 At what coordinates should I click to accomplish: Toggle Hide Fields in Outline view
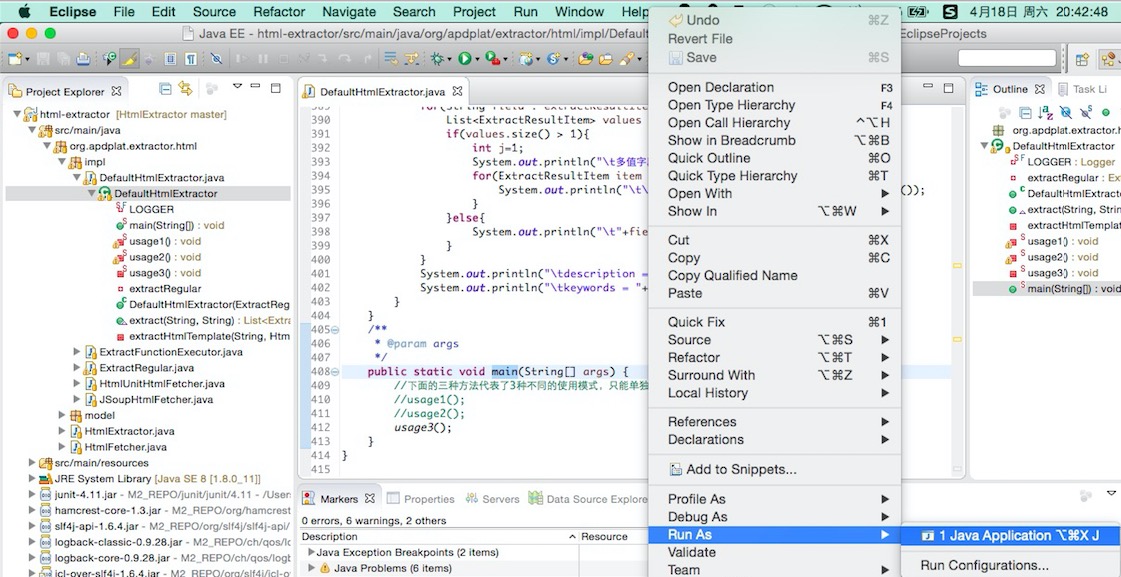(1065, 112)
